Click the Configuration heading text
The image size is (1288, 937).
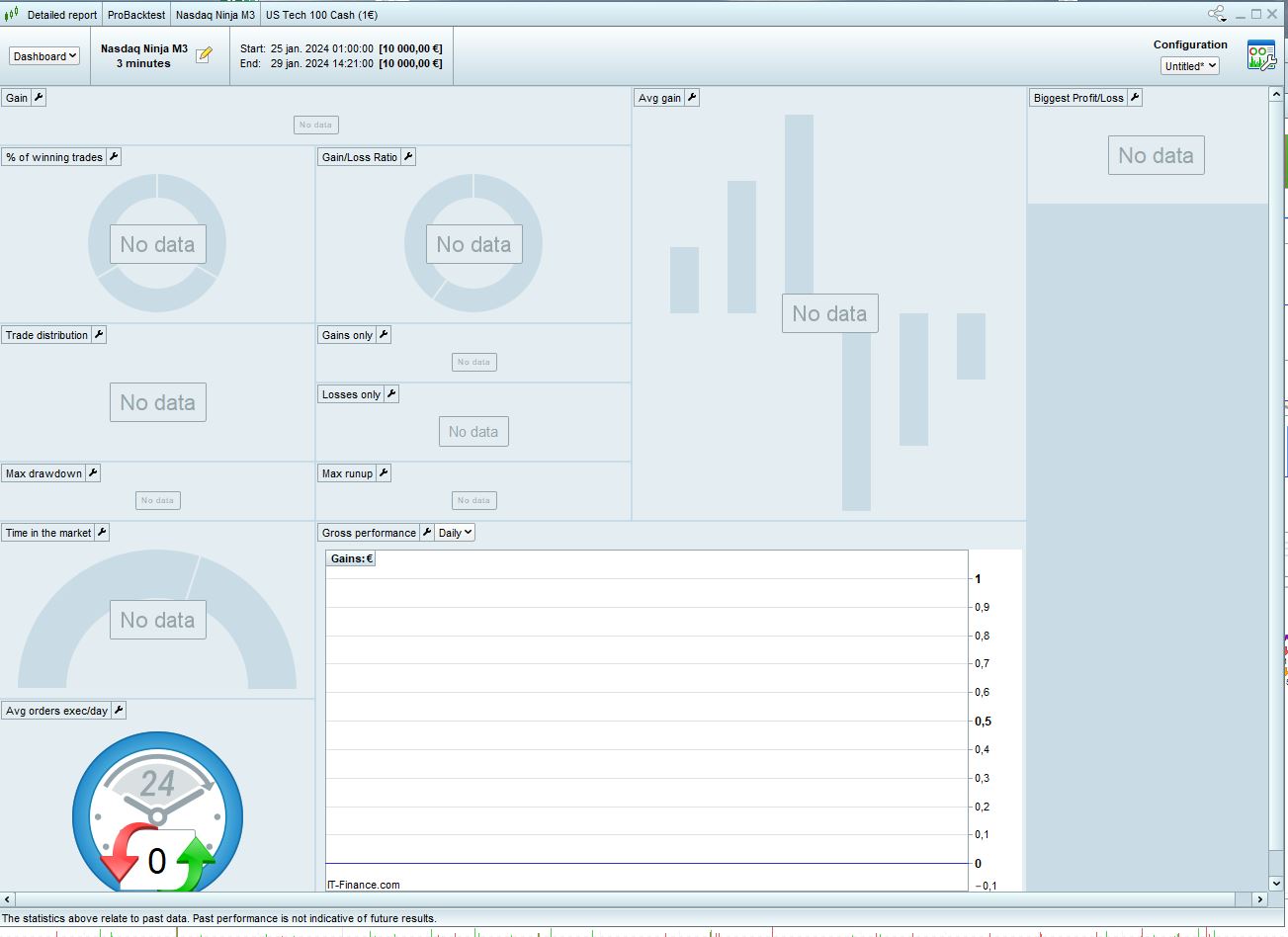point(1190,44)
